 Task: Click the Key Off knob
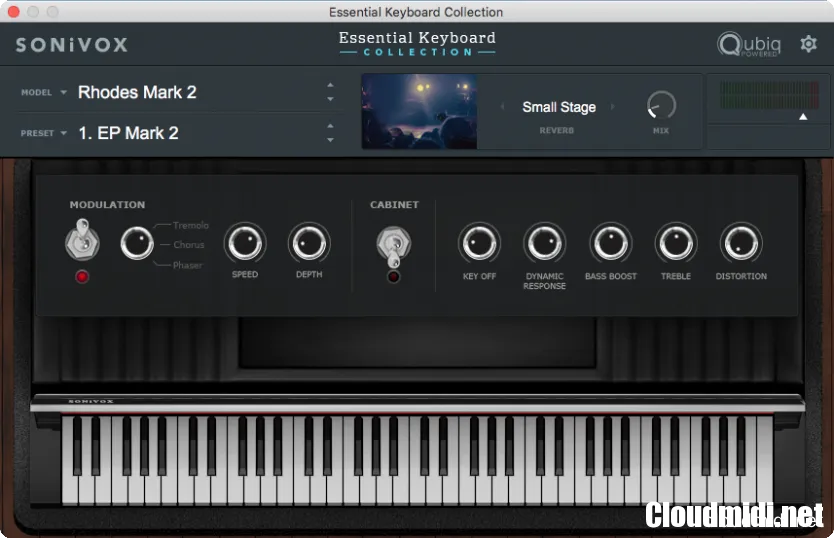[479, 243]
